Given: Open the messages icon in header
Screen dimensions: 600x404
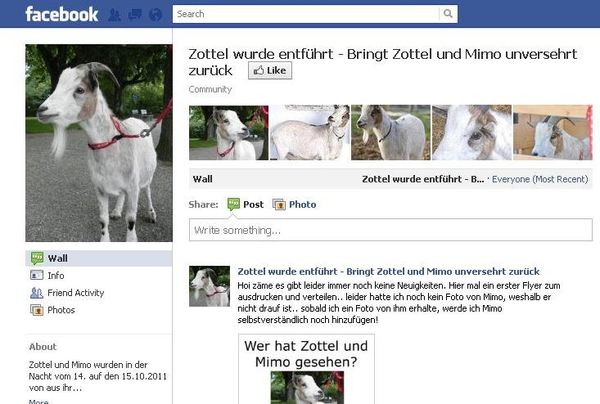Looking at the screenshot, I should coord(135,15).
